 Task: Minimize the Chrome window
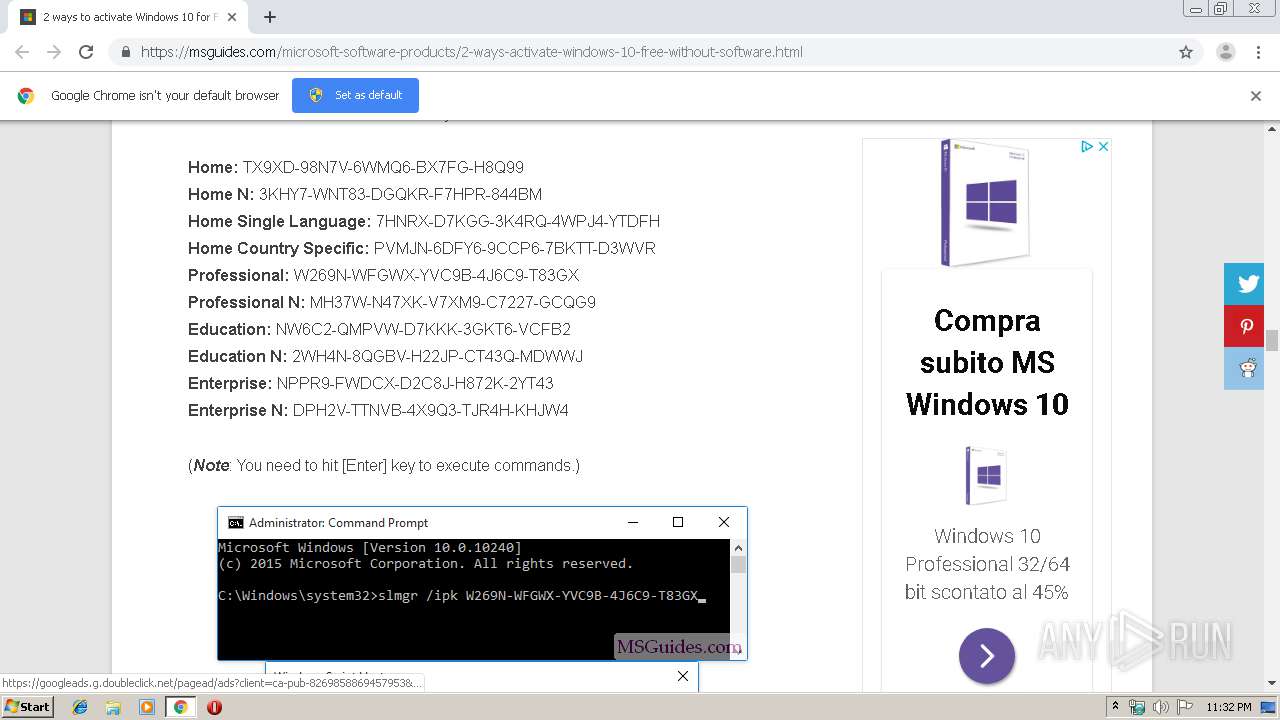pyautogui.click(x=1196, y=9)
